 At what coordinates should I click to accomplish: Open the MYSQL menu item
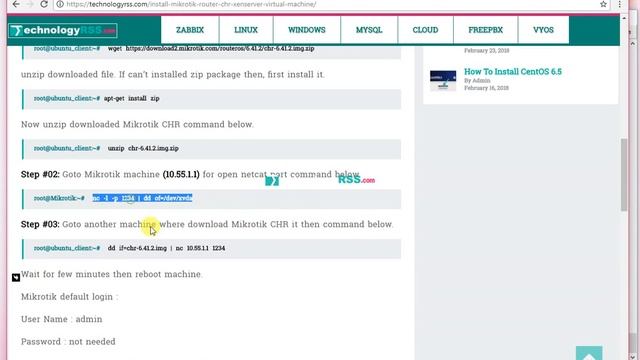[369, 30]
